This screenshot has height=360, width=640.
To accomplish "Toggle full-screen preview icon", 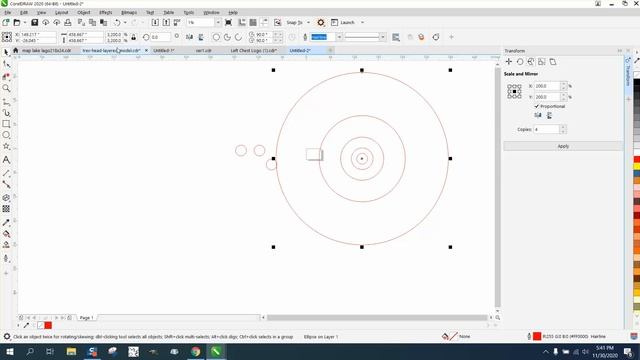I will pyautogui.click(x=229, y=22).
